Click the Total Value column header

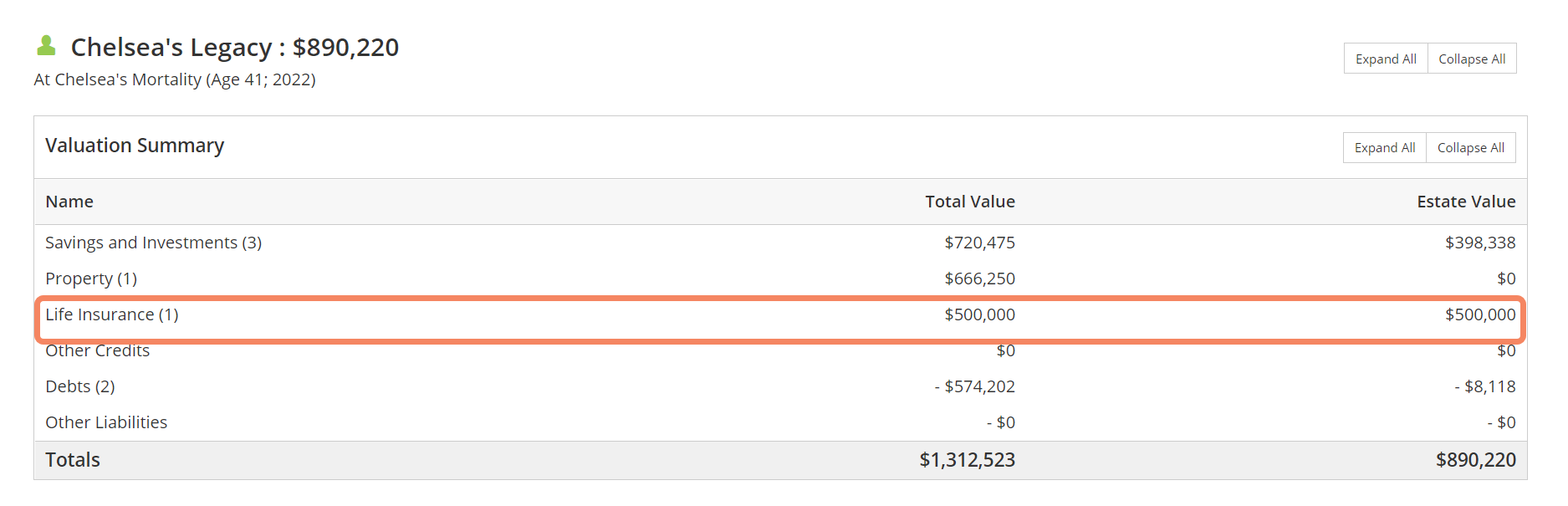click(970, 202)
